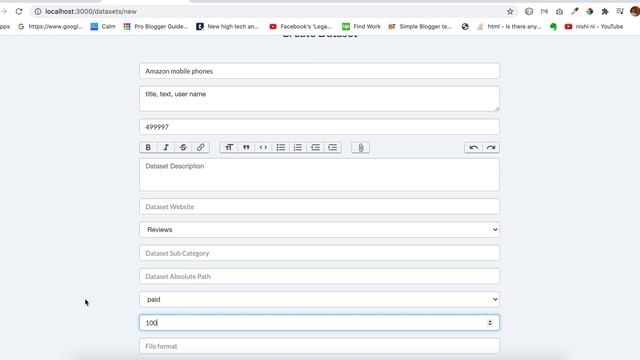Focus the Dataset Sub Category field
Image resolution: width=640 pixels, height=360 pixels.
[319, 253]
